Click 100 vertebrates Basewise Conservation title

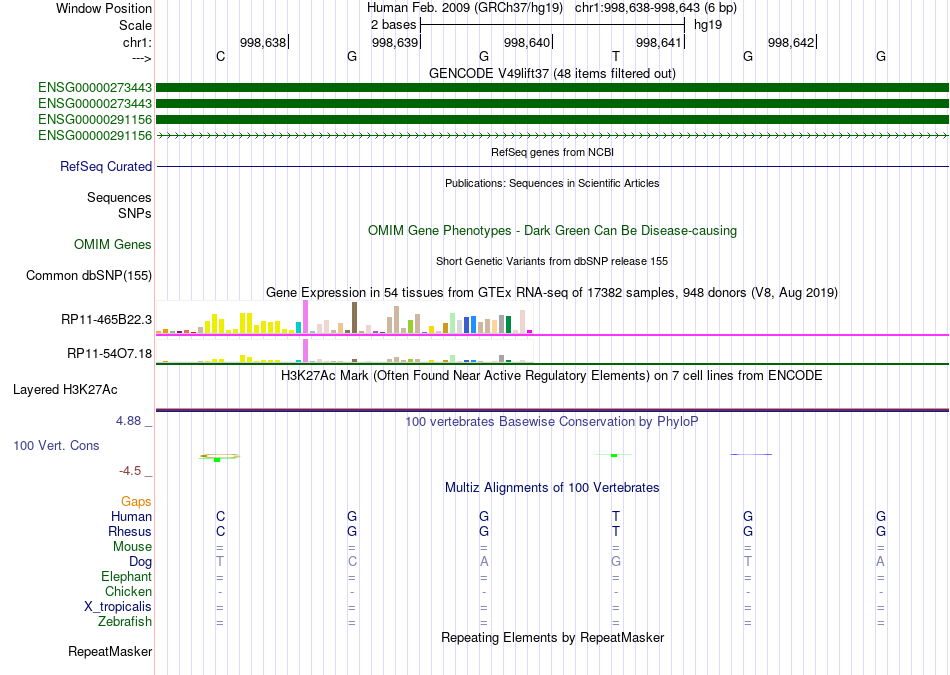552,421
